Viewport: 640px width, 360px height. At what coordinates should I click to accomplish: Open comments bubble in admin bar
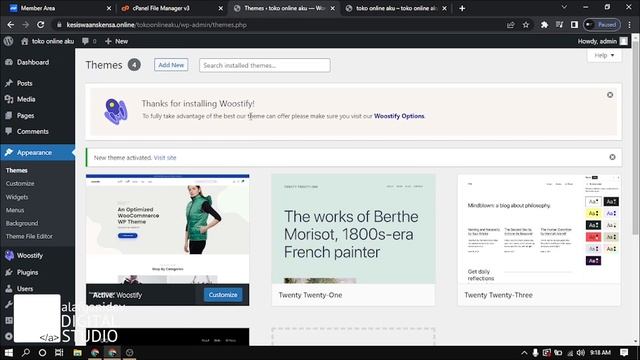pos(89,41)
